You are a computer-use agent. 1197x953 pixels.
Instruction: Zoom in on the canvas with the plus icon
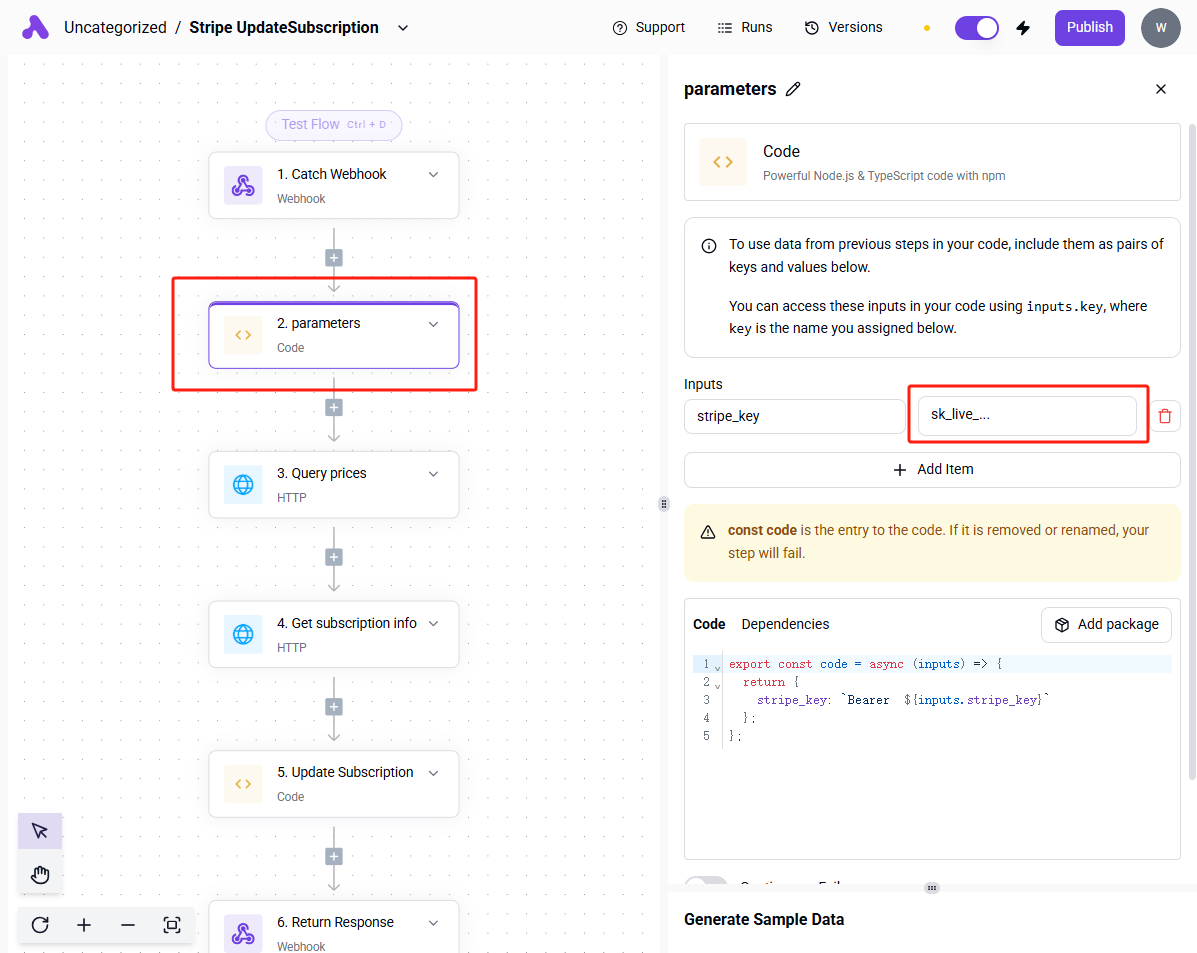pos(84,925)
